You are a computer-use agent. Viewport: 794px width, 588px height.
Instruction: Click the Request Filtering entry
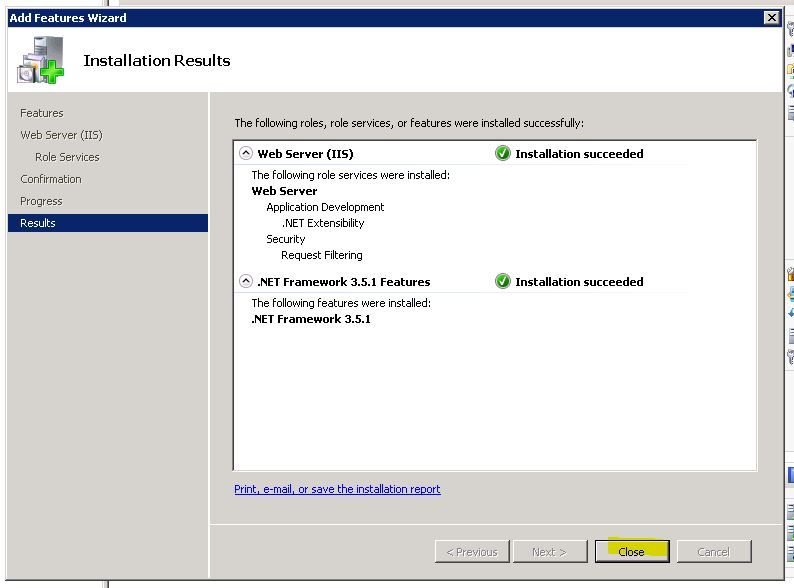pos(322,255)
